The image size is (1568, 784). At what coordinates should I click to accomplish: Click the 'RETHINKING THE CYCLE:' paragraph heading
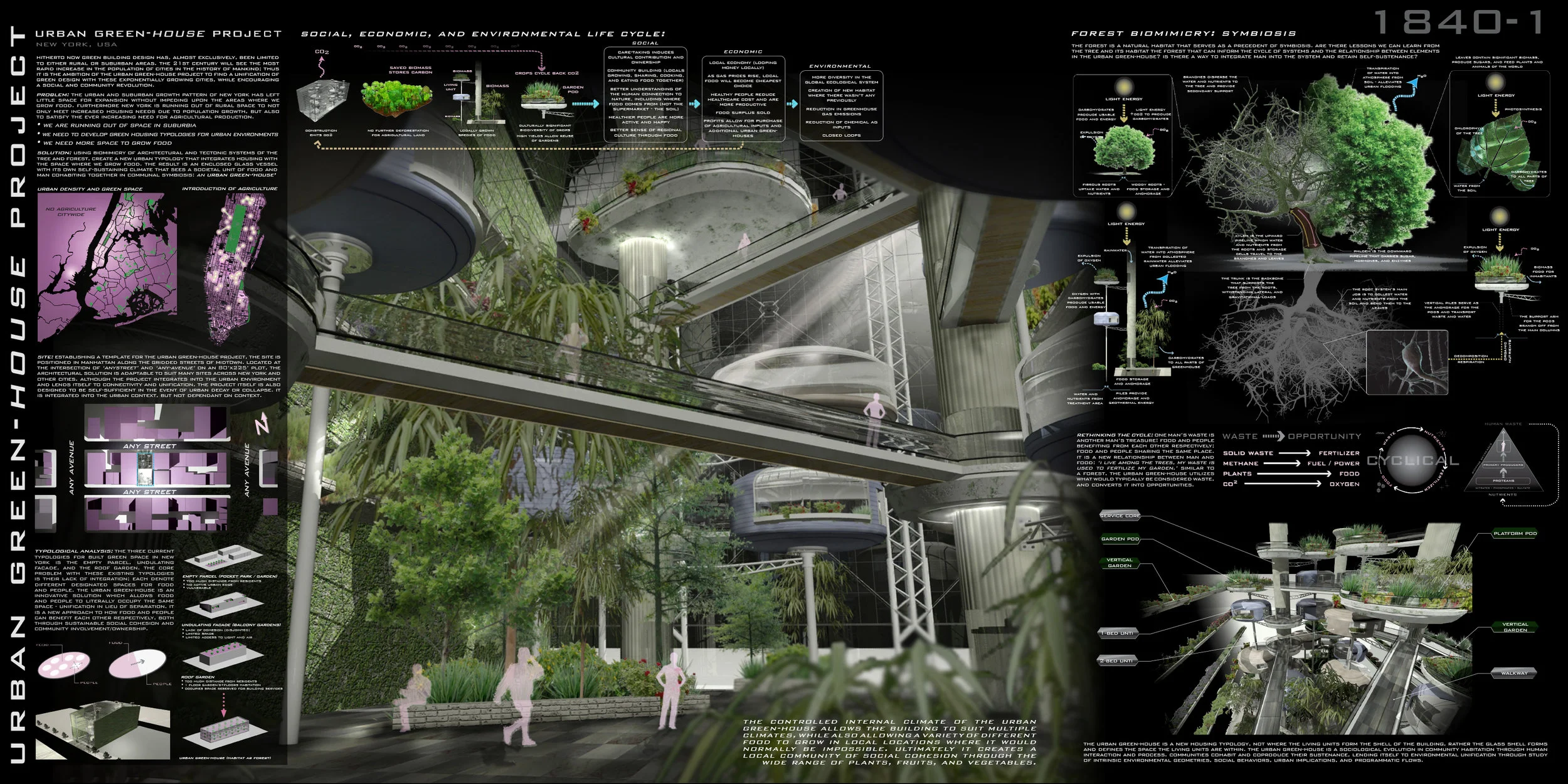pos(1114,435)
